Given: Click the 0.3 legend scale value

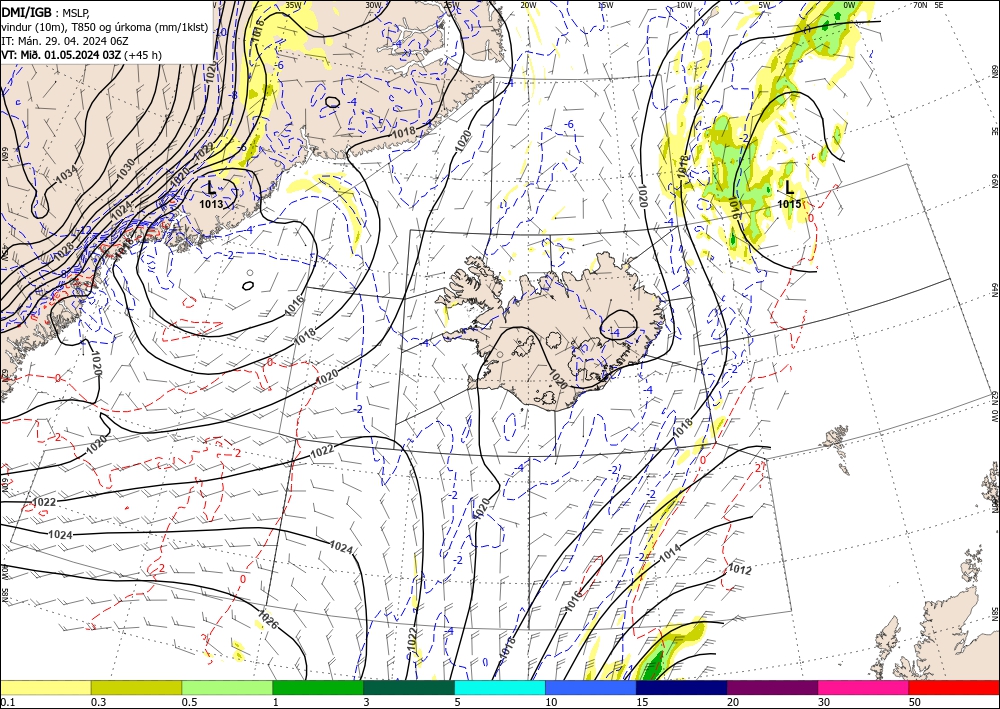Looking at the screenshot, I should click(x=98, y=702).
